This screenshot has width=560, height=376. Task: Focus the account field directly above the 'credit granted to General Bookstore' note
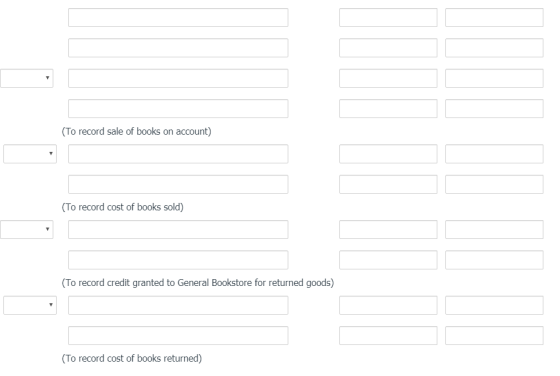[x=178, y=260]
